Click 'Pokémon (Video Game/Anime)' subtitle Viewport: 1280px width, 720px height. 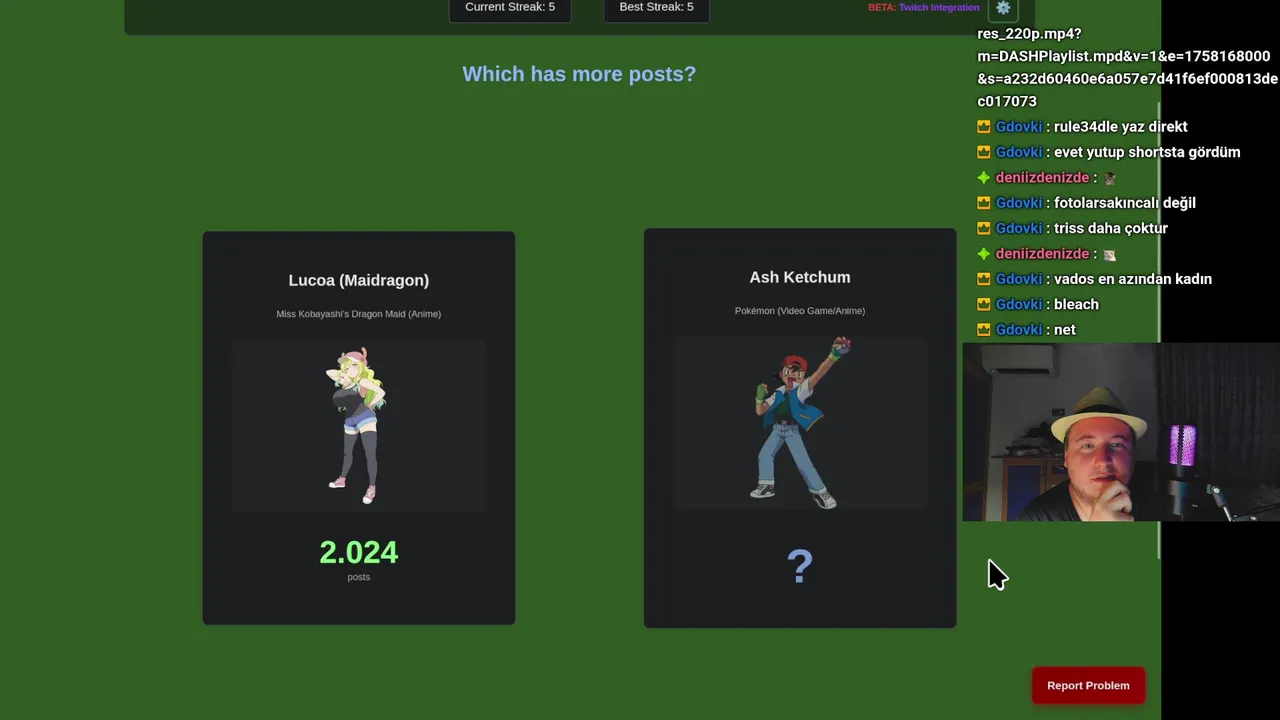[800, 311]
